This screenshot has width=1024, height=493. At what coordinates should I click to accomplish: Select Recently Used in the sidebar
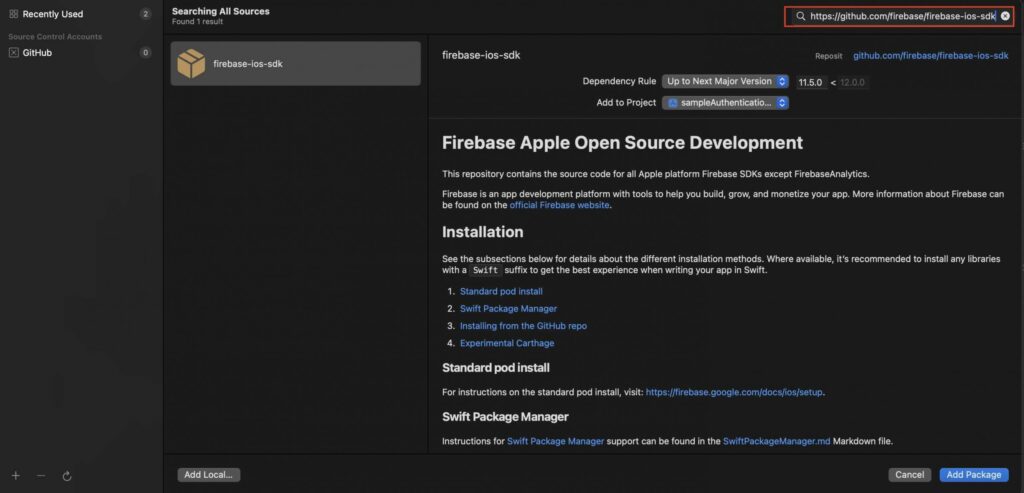[x=53, y=14]
